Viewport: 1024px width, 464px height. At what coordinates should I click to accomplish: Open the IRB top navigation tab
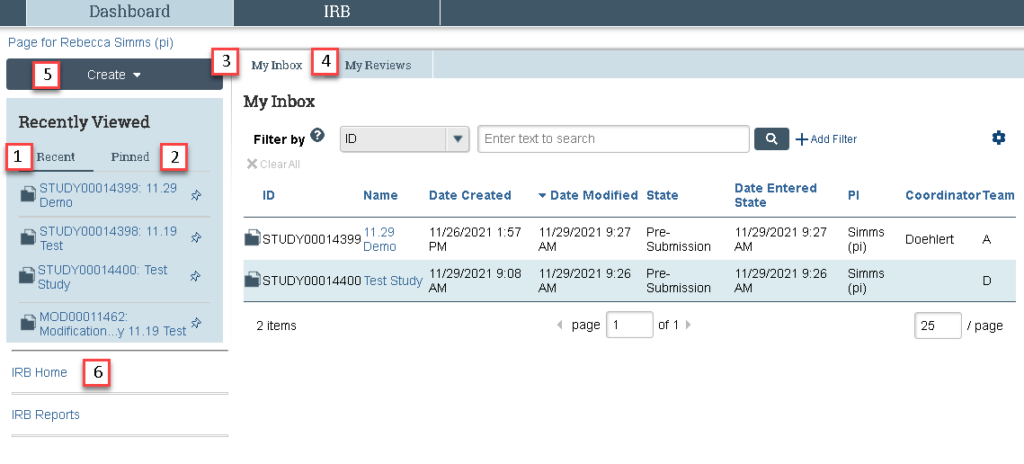click(336, 12)
